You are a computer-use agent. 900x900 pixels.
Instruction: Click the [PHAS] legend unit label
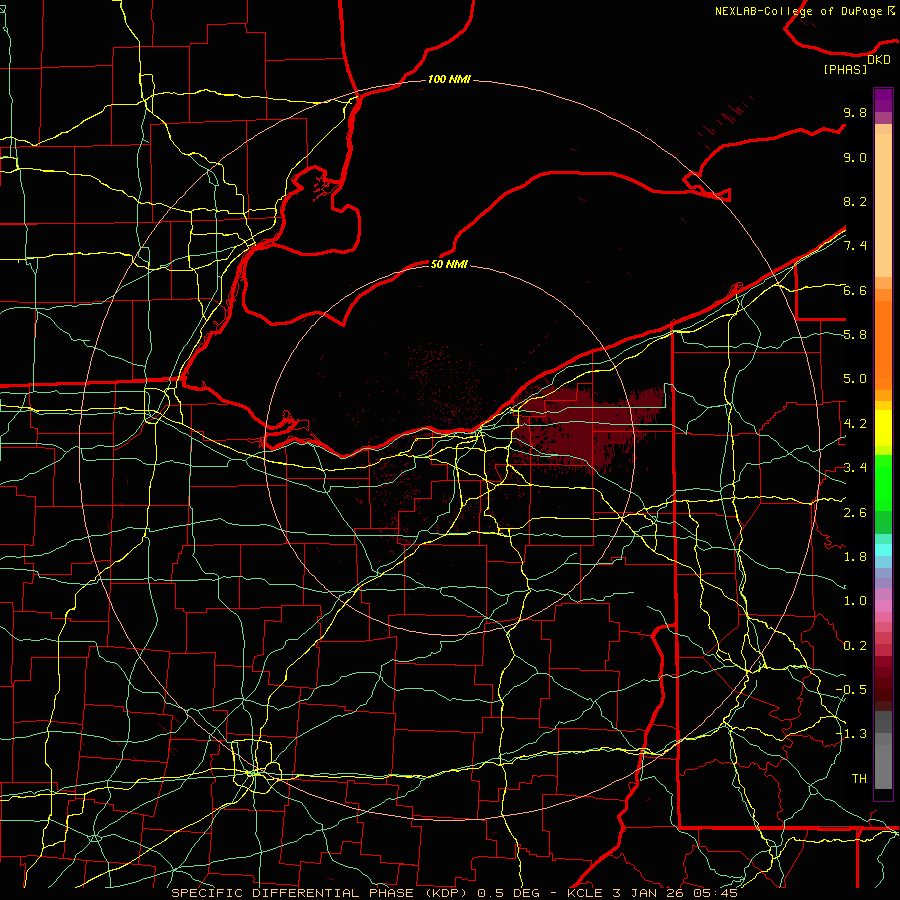845,69
